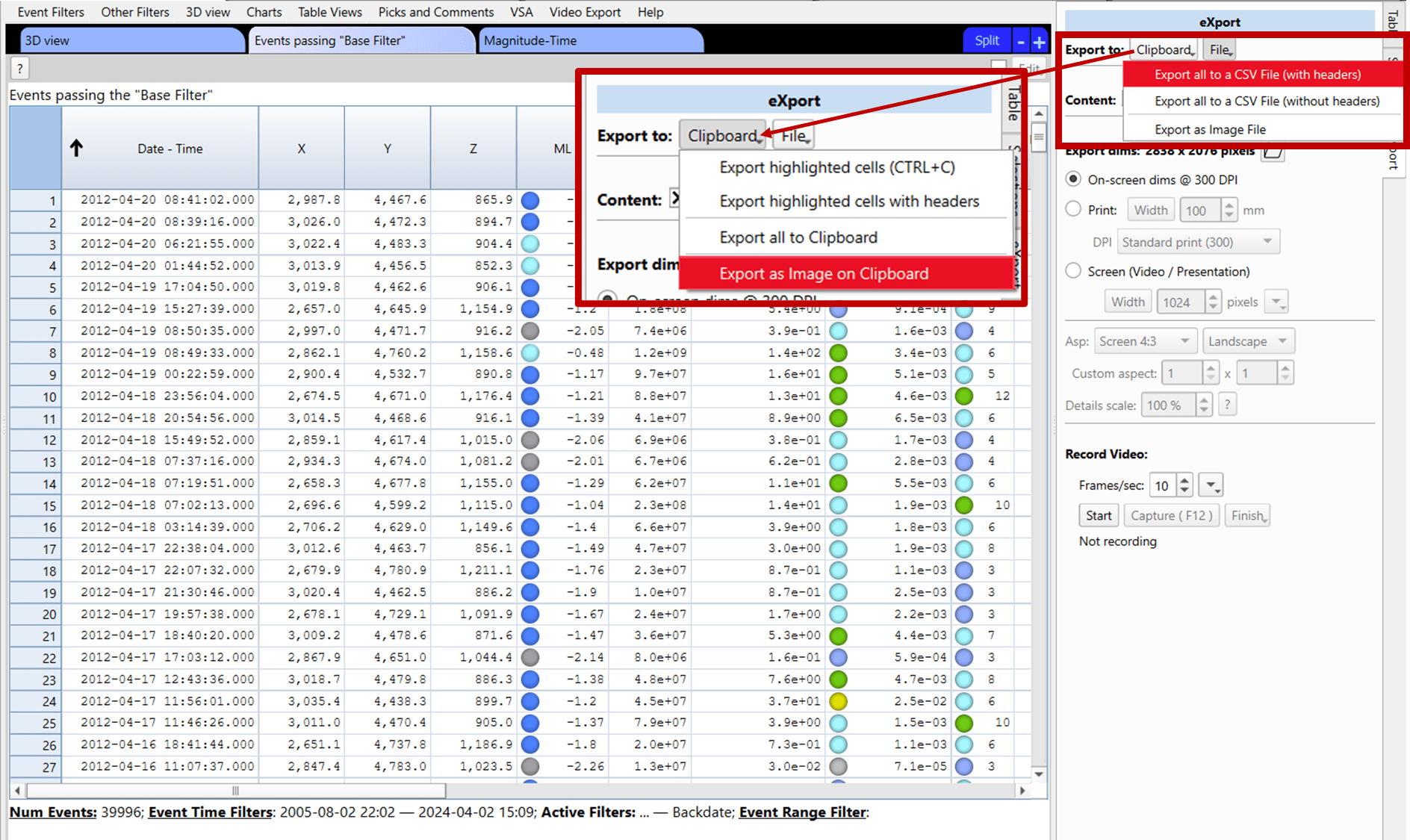This screenshot has width=1410, height=840.
Task: Open the vertical Table panel tab on the right
Action: coord(1392,19)
